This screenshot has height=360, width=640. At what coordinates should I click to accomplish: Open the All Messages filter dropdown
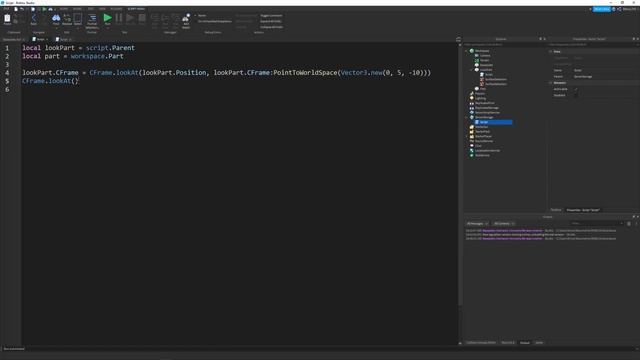(x=477, y=224)
